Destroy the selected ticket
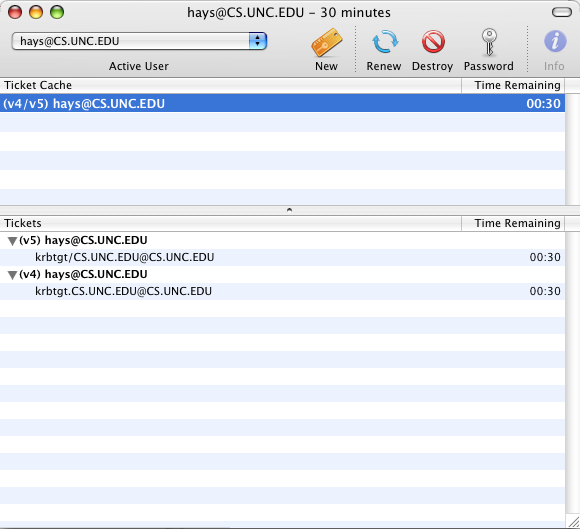This screenshot has height=529, width=580. (x=433, y=41)
